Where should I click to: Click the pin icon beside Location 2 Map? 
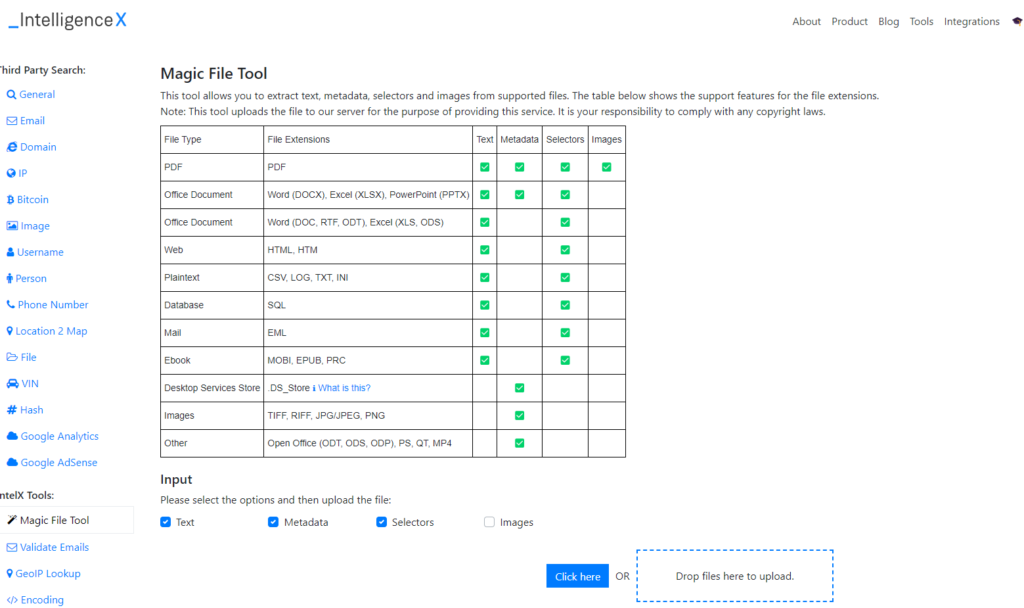pos(10,331)
